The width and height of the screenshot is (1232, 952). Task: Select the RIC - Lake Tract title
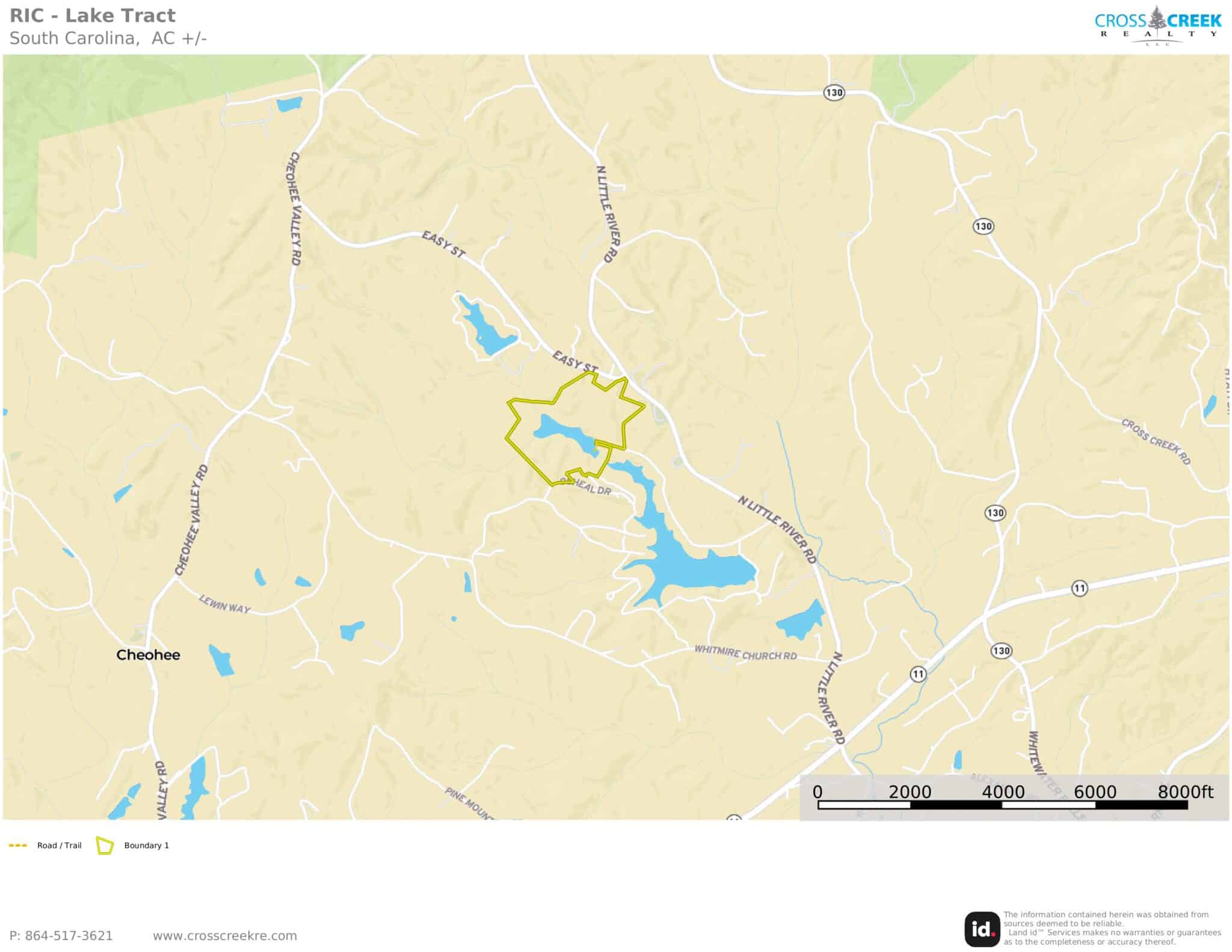(x=93, y=15)
